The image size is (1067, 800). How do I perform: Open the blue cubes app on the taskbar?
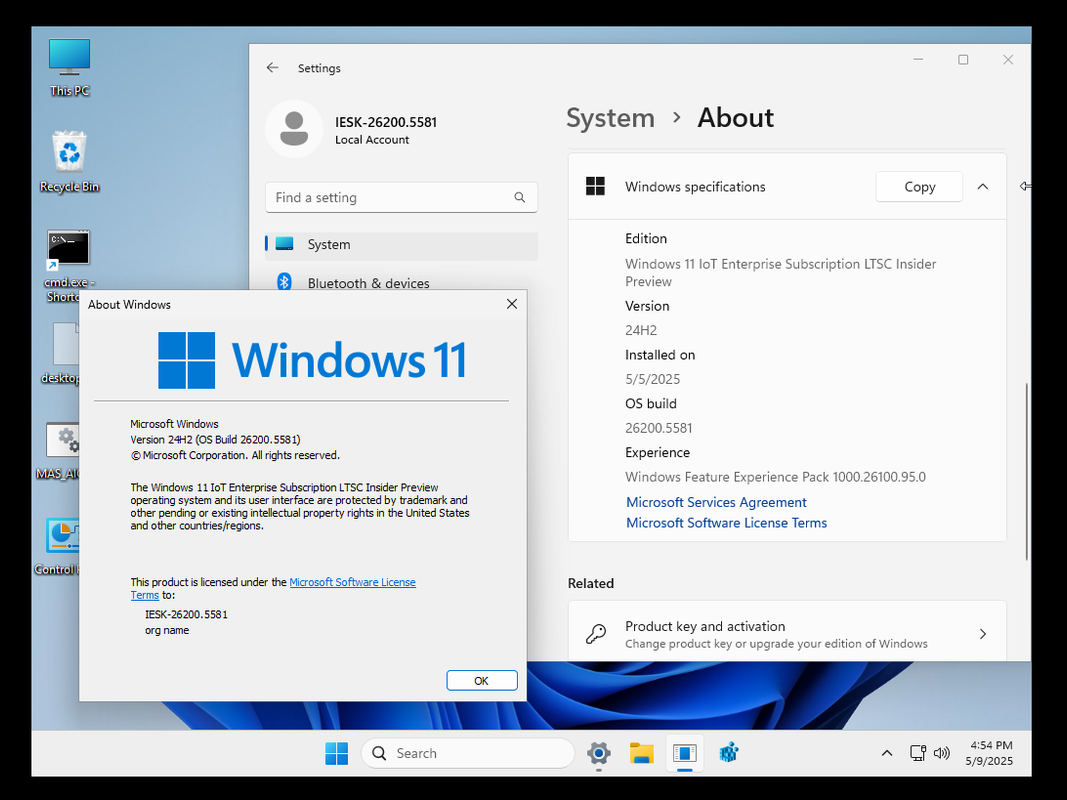(729, 753)
